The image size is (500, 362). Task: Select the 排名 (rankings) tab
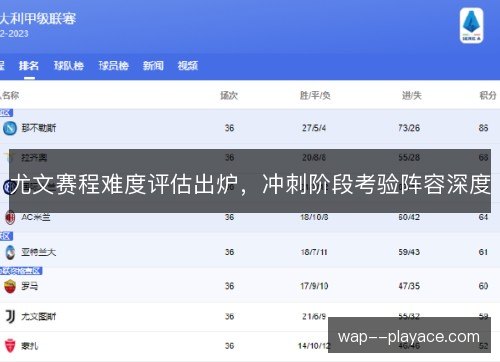click(29, 66)
